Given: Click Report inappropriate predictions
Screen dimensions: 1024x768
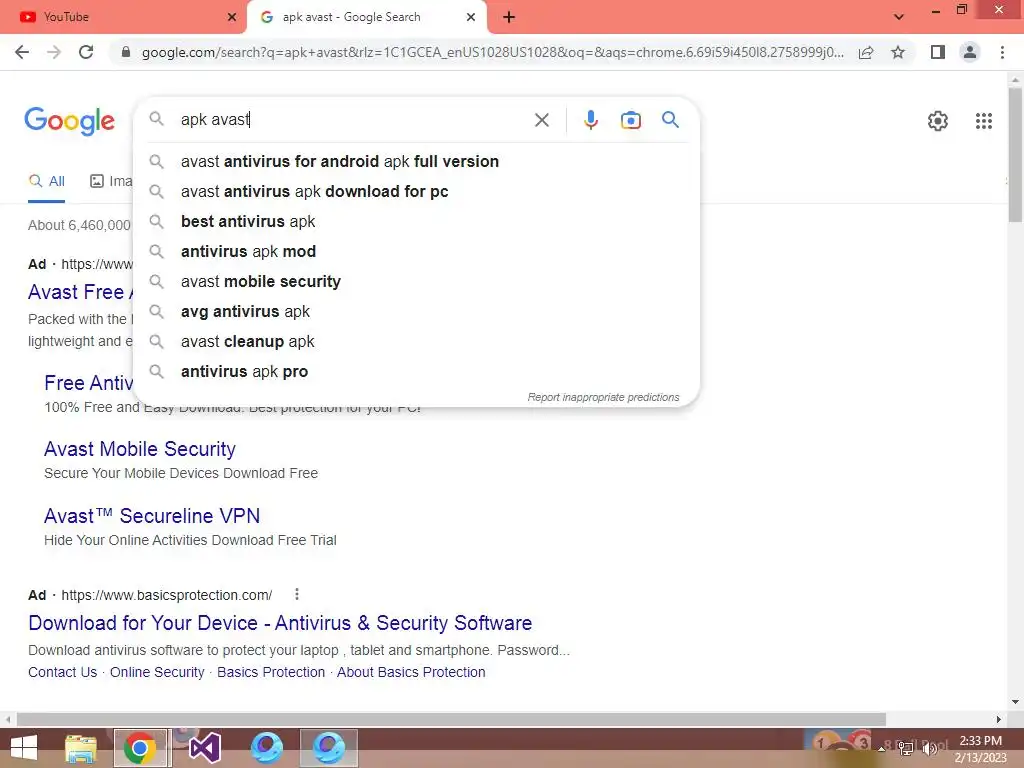Looking at the screenshot, I should click(x=603, y=397).
